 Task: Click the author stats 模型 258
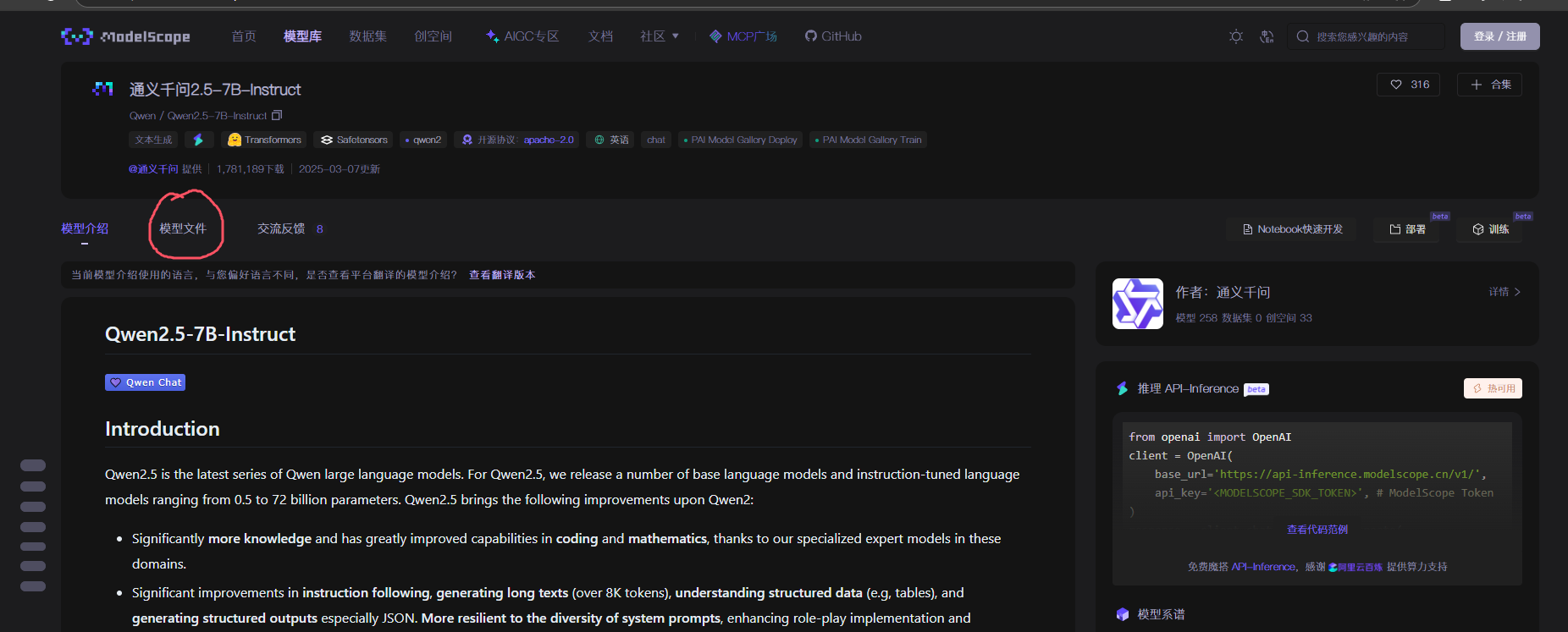[x=1196, y=318]
